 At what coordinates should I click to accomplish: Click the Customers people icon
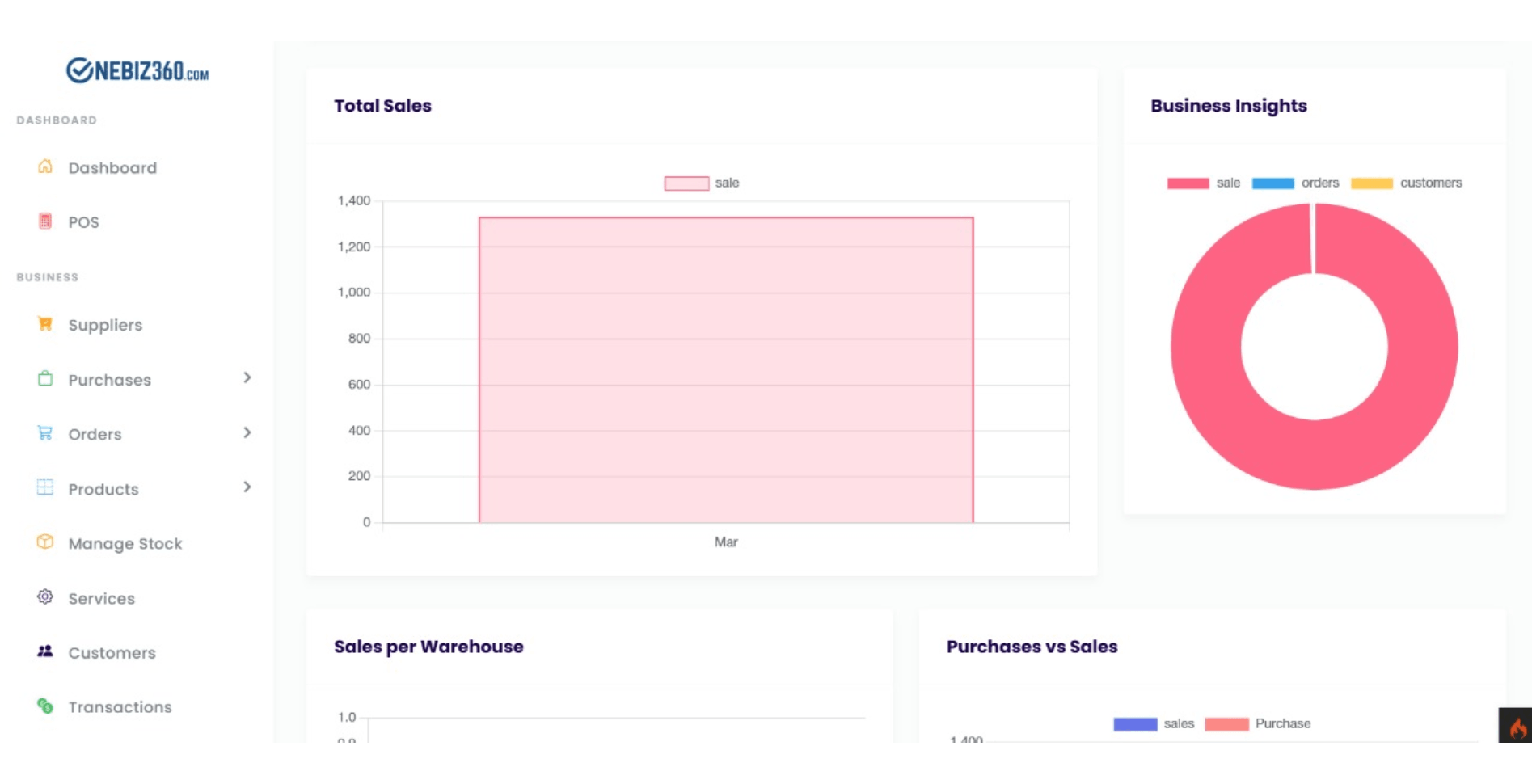click(x=45, y=651)
